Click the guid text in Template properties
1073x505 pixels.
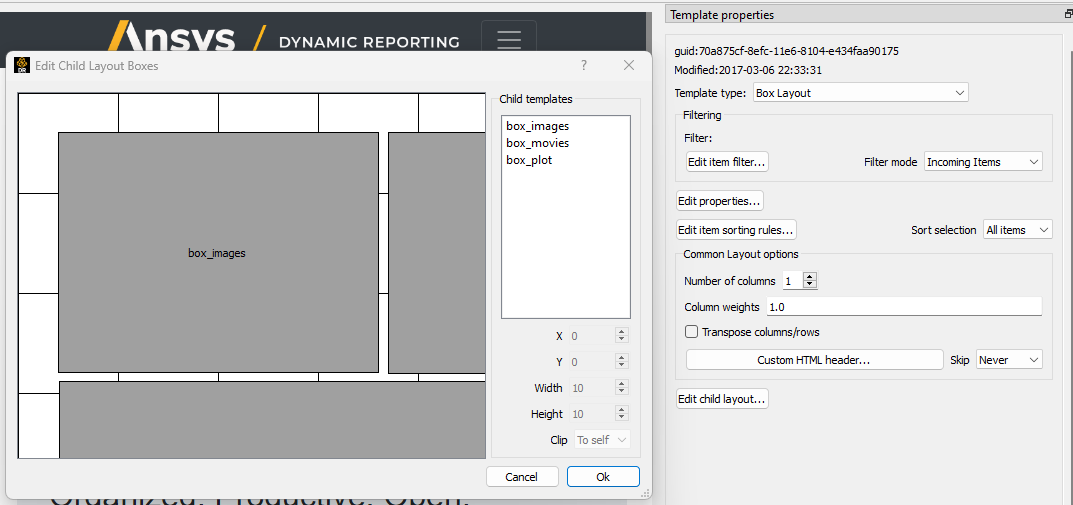tap(786, 51)
